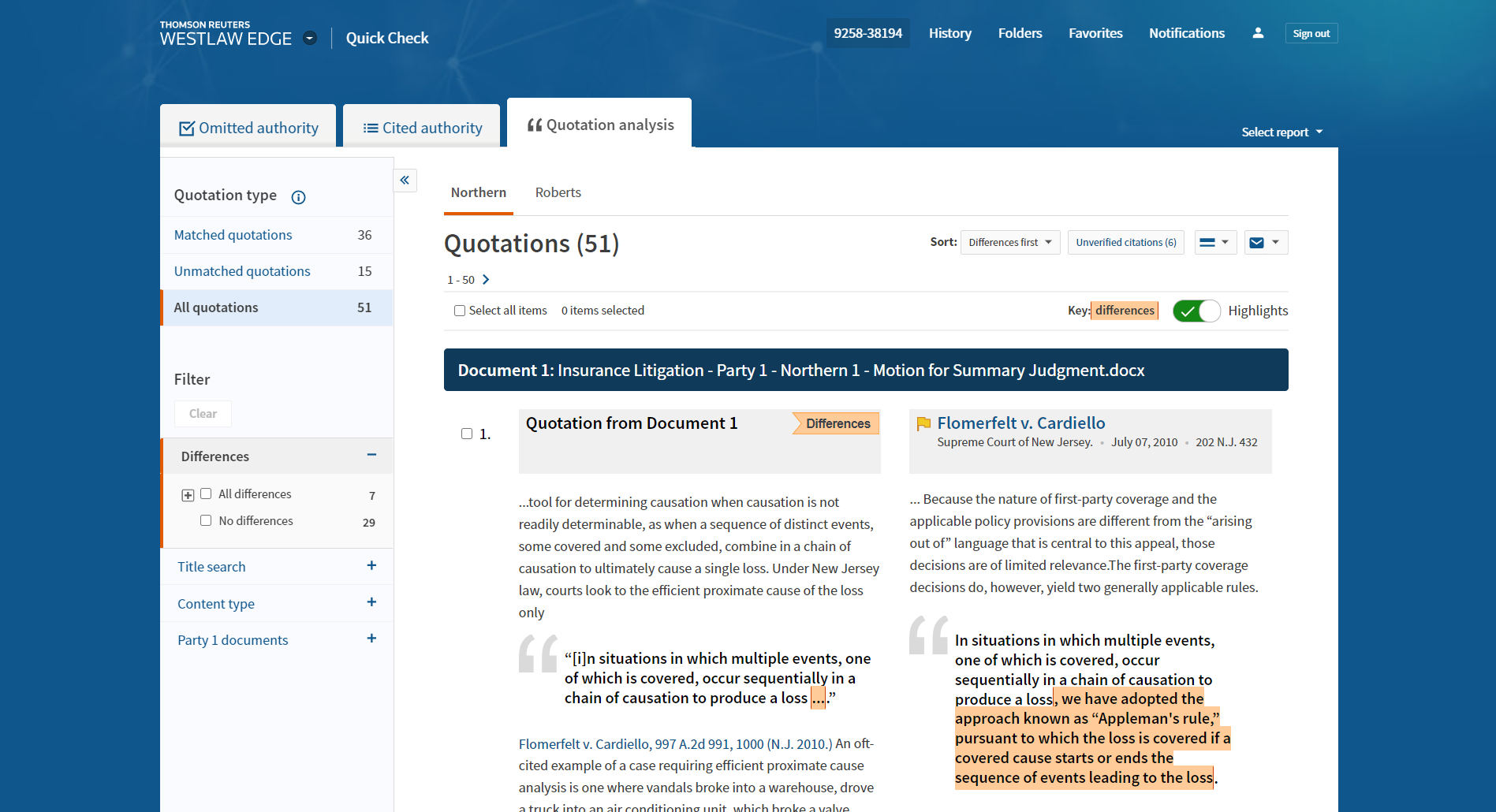Open the Flomerfelt v. Cardiello case link
Viewport: 1496px width, 812px height.
tap(1020, 423)
